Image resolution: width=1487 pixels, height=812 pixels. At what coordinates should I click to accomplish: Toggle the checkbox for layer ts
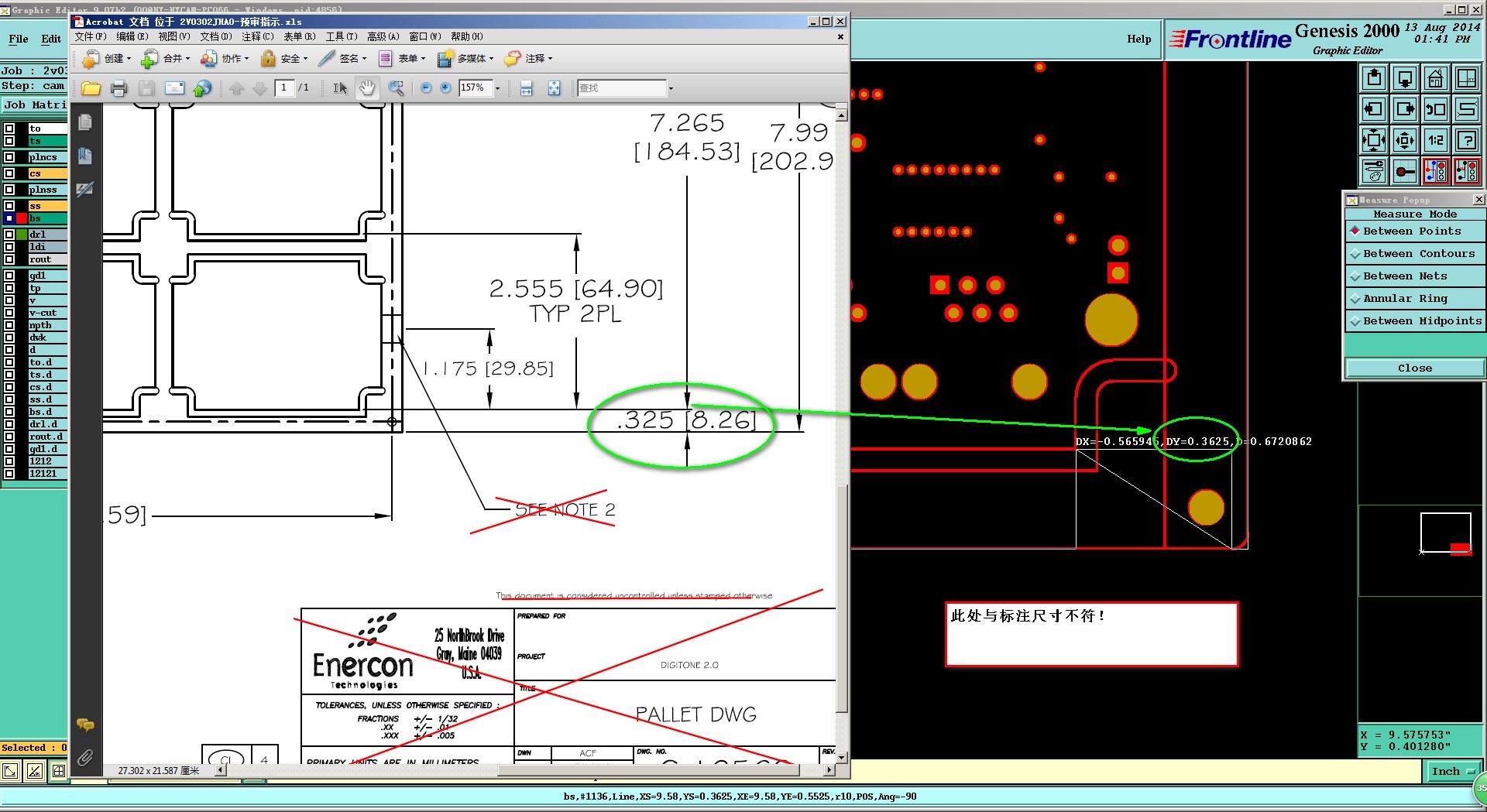point(9,141)
